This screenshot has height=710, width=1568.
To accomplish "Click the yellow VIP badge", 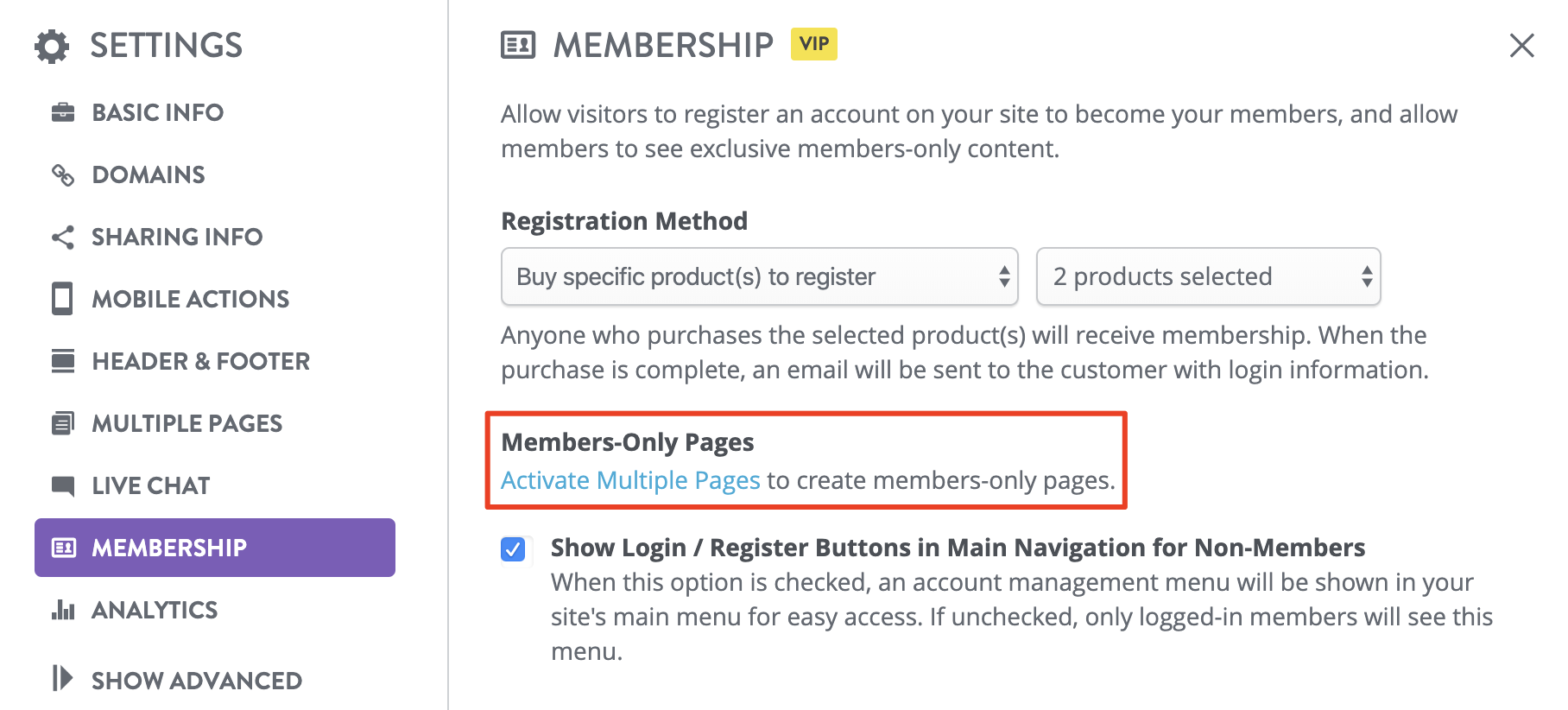I will [815, 44].
